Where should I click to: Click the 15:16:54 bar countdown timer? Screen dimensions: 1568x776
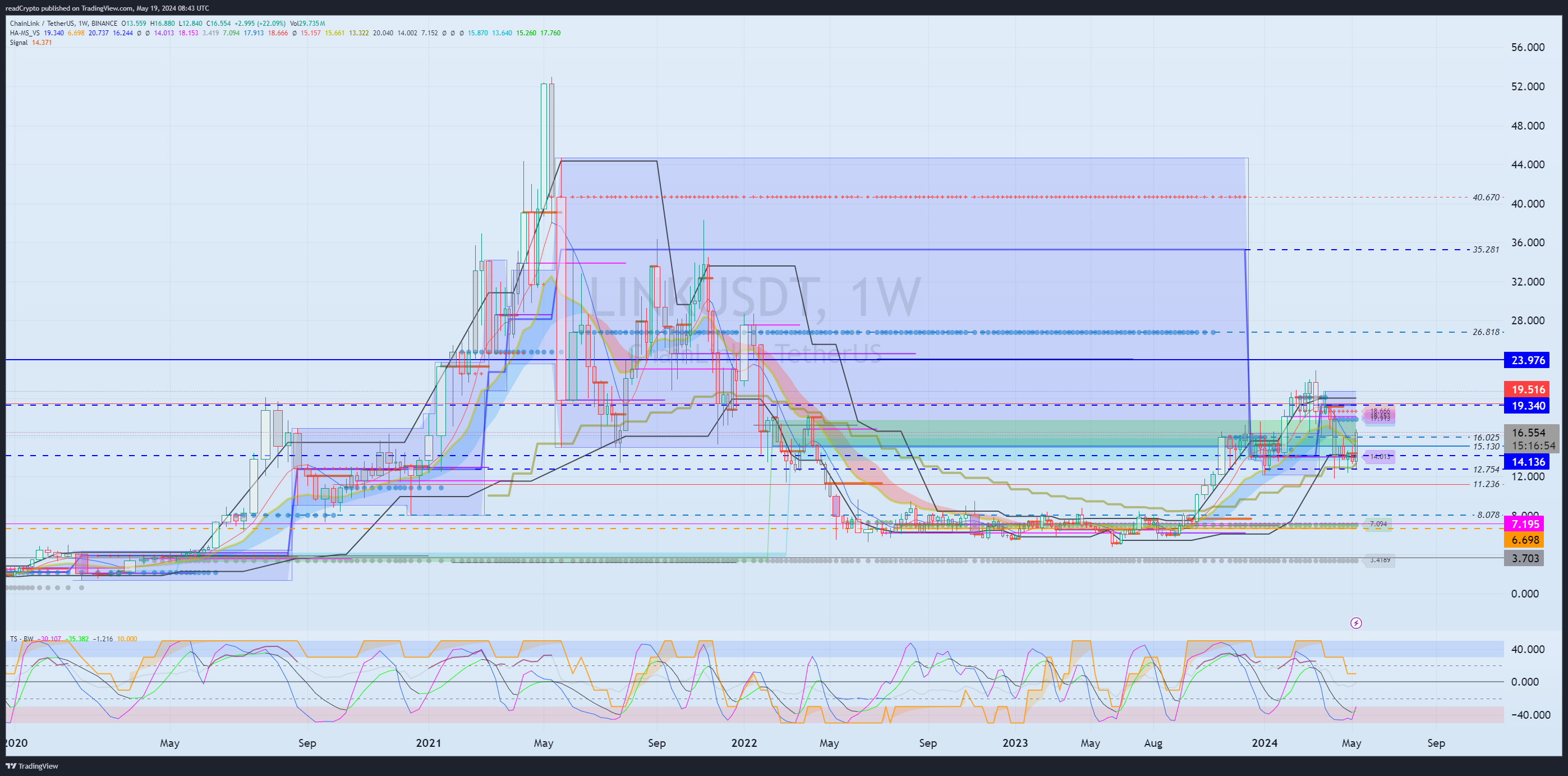pos(1533,446)
